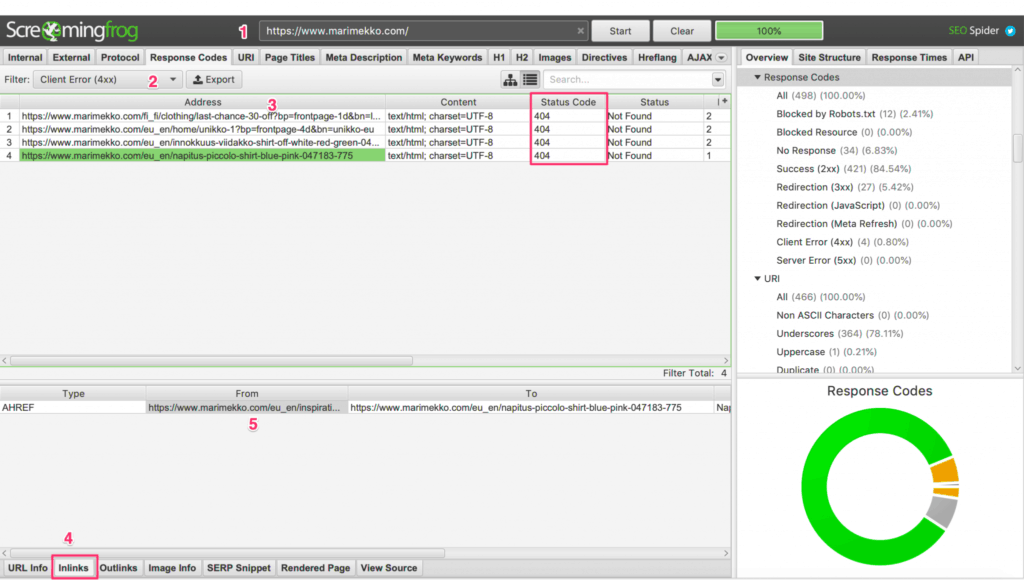1024x580 pixels.
Task: Switch to the Protocol tab
Action: 120,57
